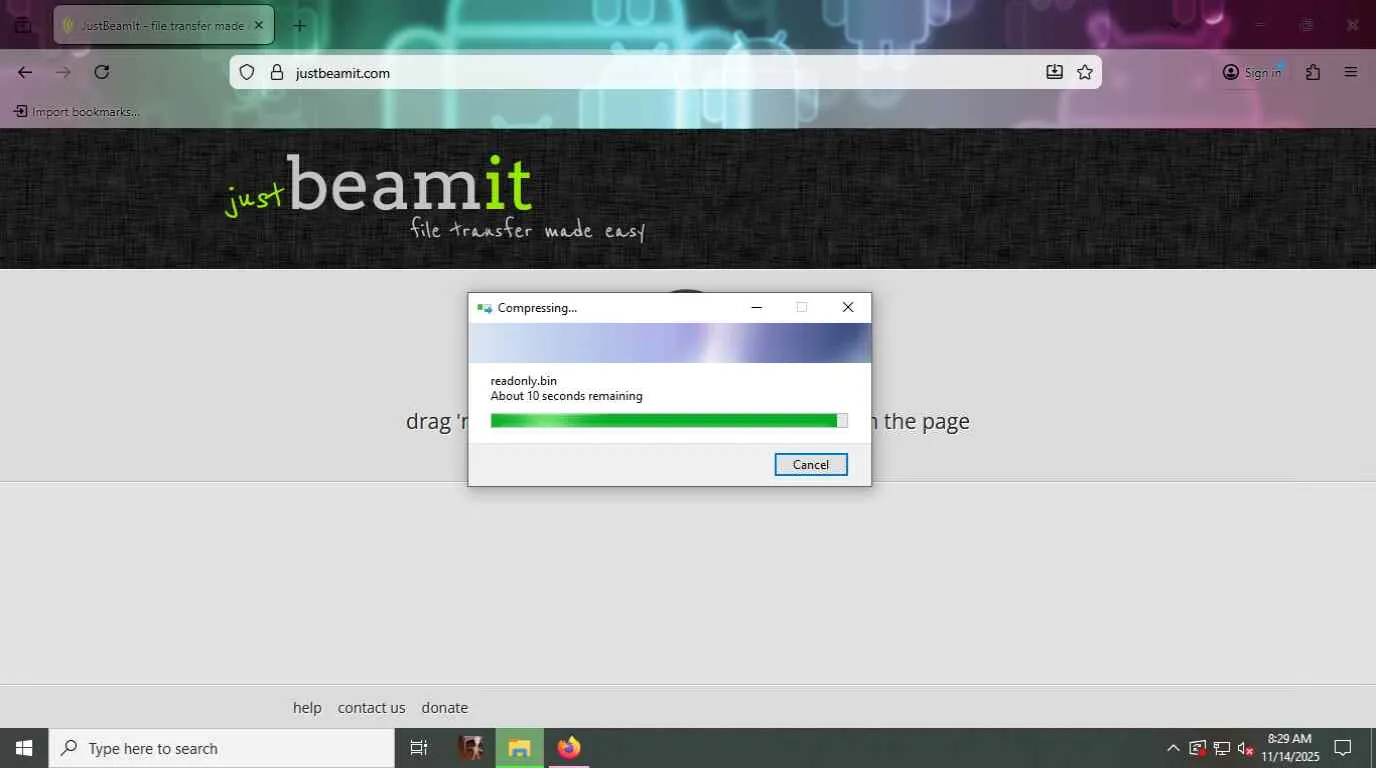
Task: Open the Windows Start menu
Action: (x=24, y=748)
